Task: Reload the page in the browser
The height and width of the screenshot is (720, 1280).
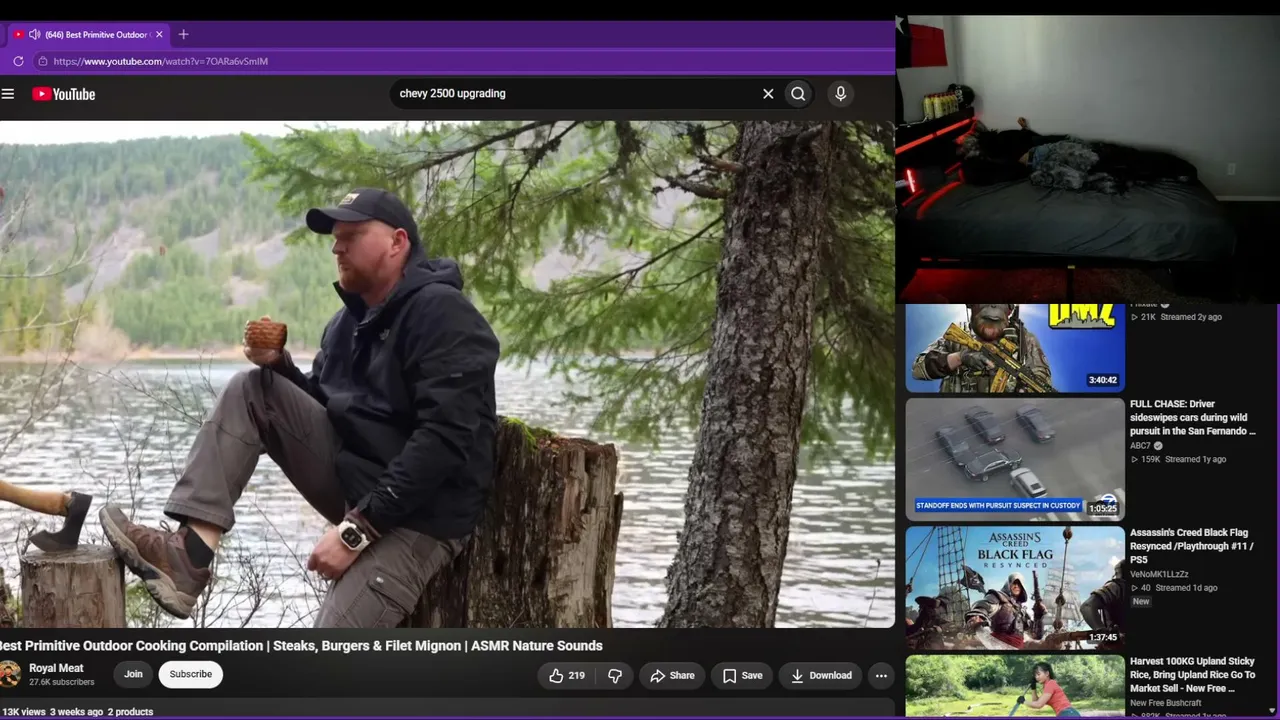Action: 18,61
